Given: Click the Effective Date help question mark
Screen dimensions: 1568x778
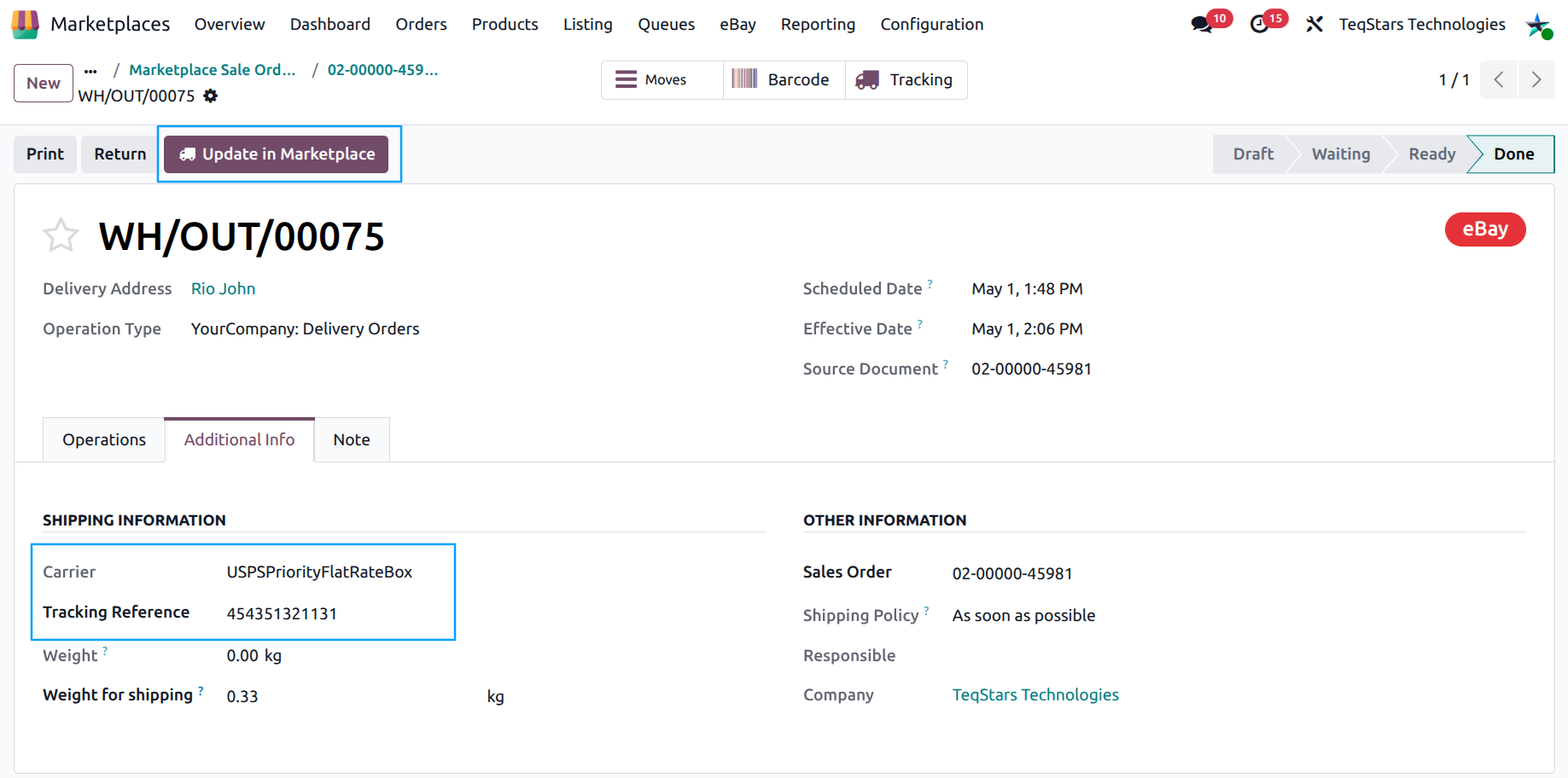Looking at the screenshot, I should tap(920, 323).
